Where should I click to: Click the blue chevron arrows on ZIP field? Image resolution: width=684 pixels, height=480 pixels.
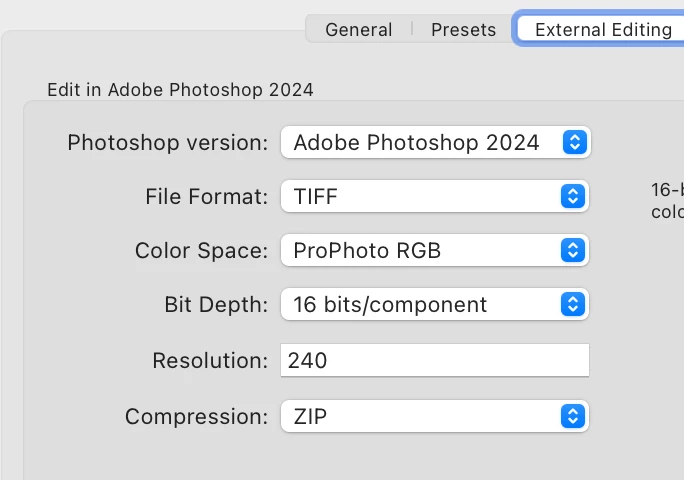[x=572, y=416]
